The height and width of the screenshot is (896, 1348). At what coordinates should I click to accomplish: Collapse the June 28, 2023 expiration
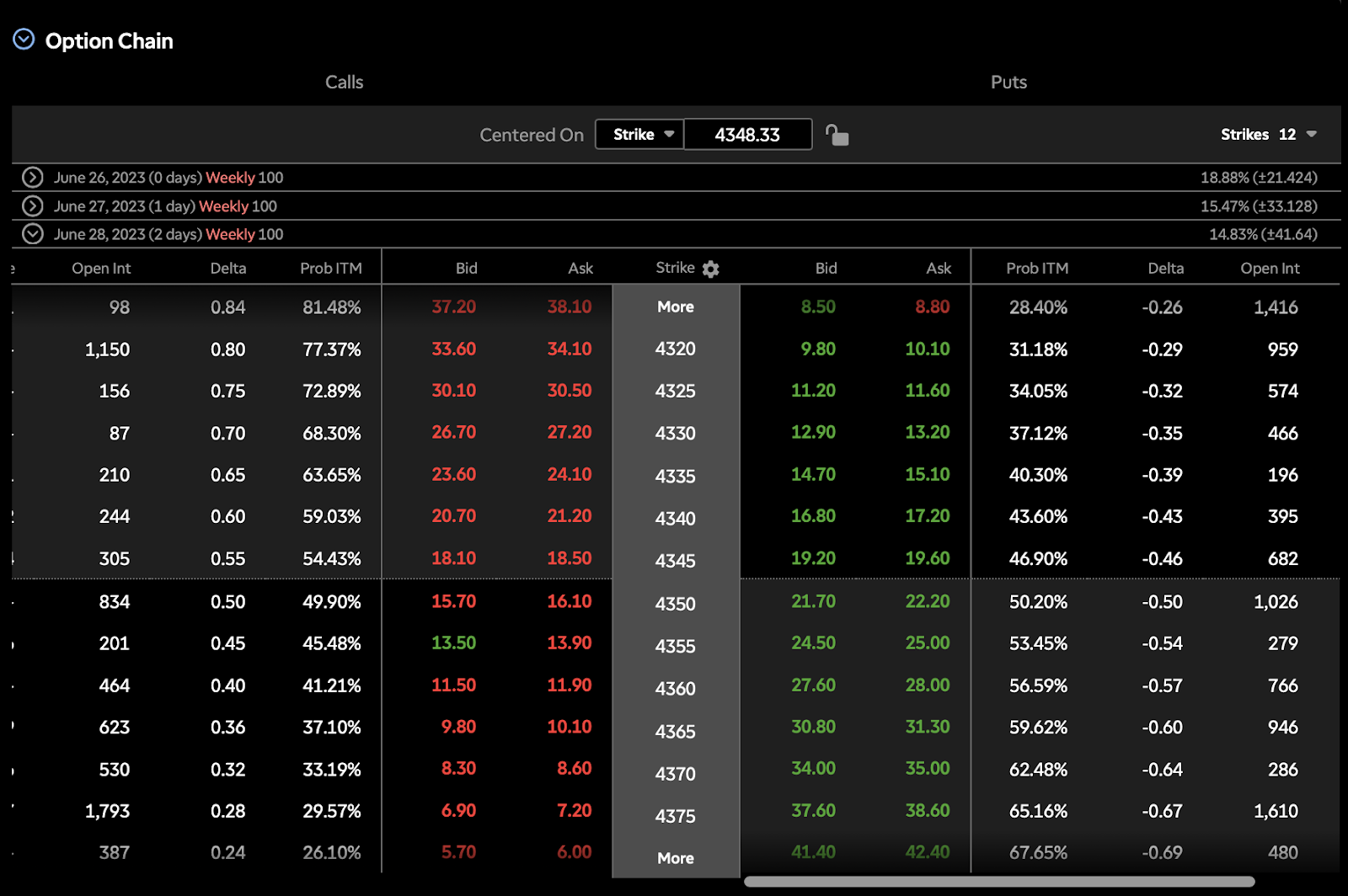coord(32,234)
